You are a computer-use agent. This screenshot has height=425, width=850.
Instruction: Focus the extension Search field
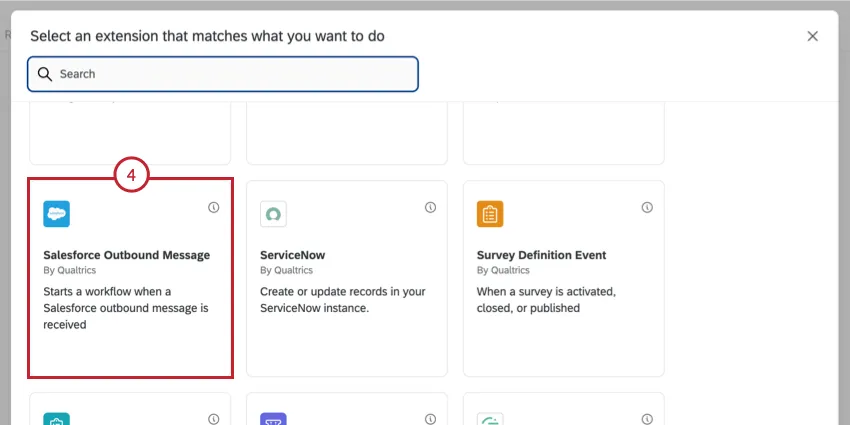coord(230,74)
